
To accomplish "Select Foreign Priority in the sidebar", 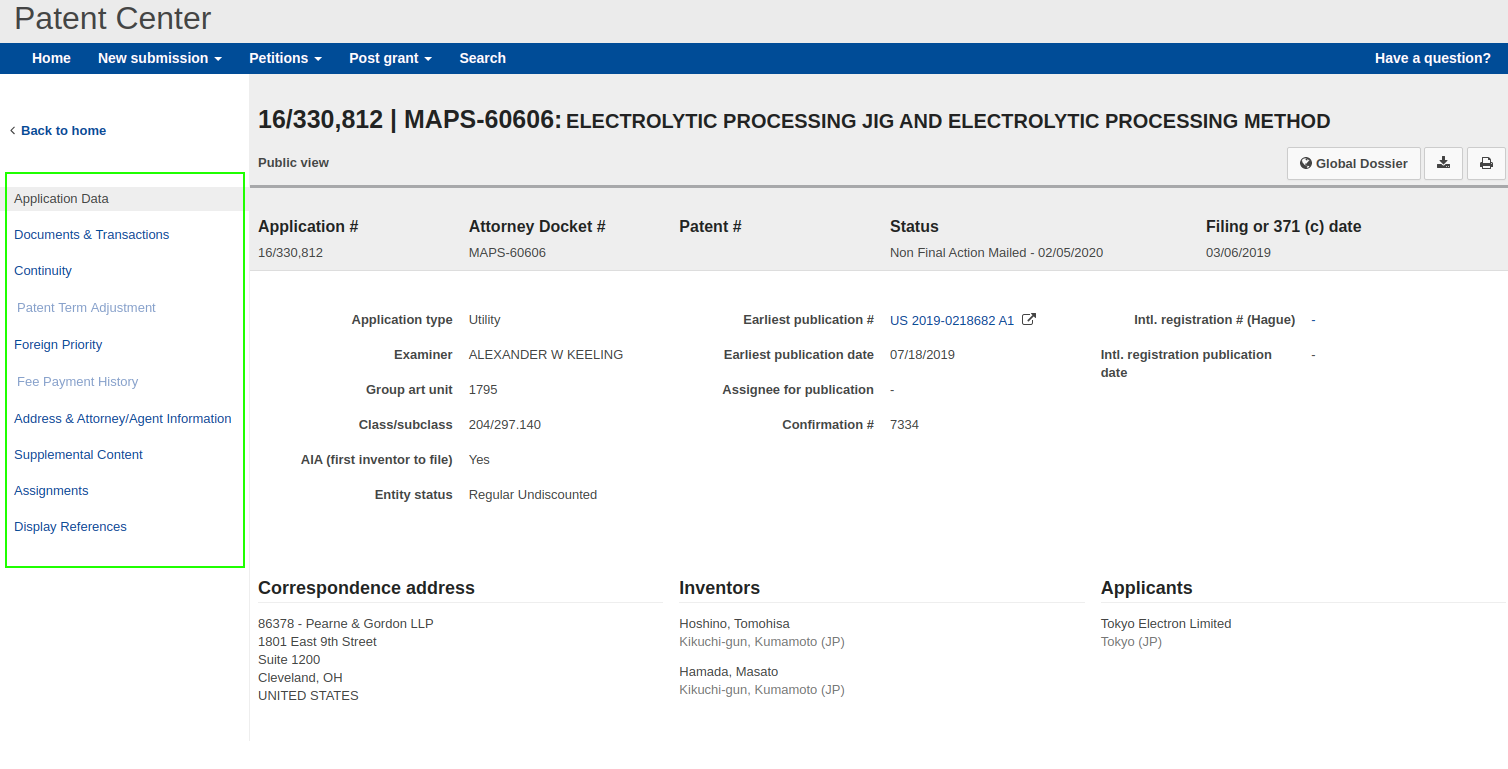I will point(58,344).
